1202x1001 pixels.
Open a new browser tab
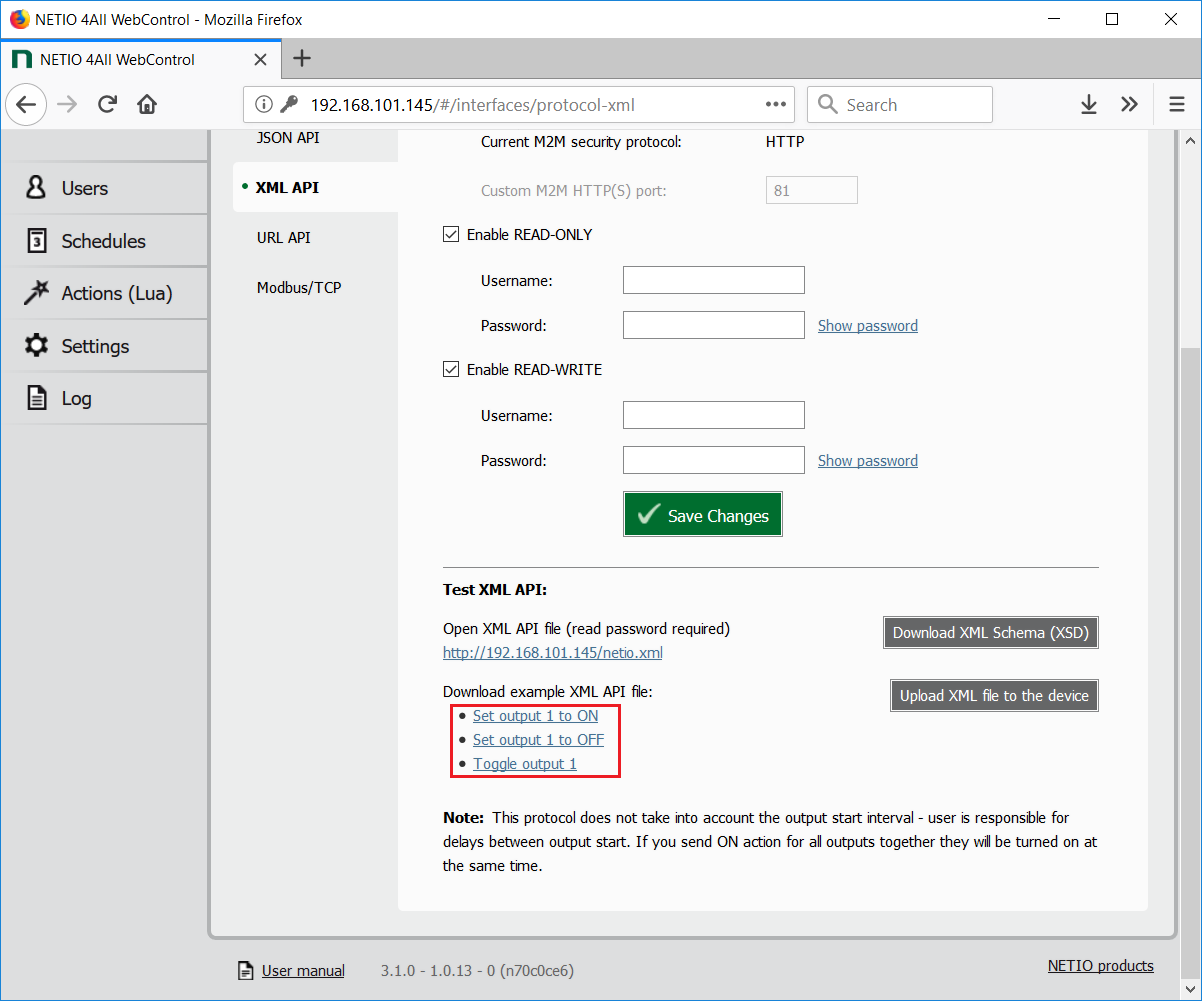click(x=301, y=59)
